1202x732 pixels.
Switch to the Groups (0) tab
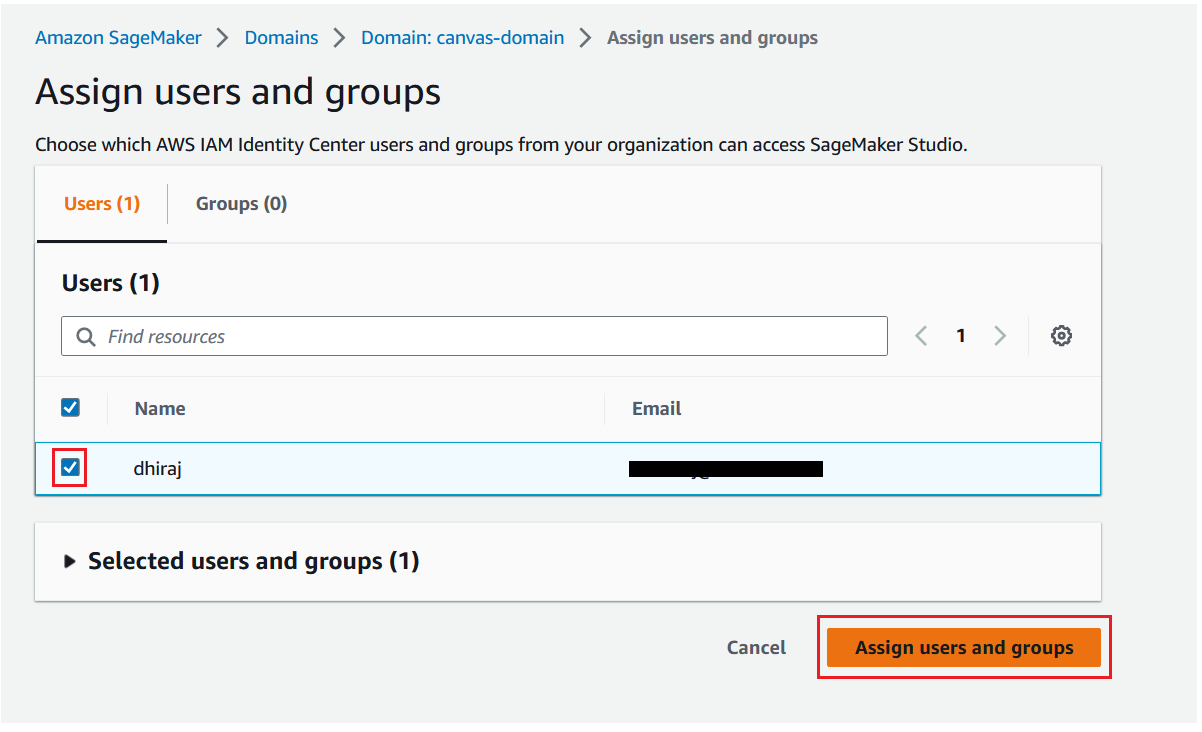pos(241,204)
